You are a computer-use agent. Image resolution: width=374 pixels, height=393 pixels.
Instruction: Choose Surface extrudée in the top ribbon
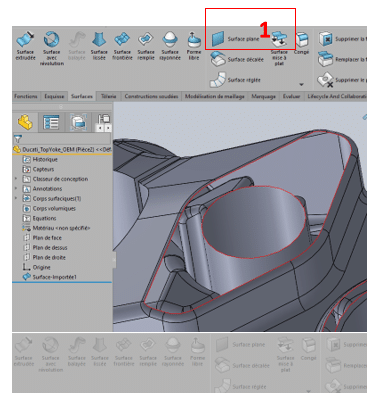(x=25, y=46)
